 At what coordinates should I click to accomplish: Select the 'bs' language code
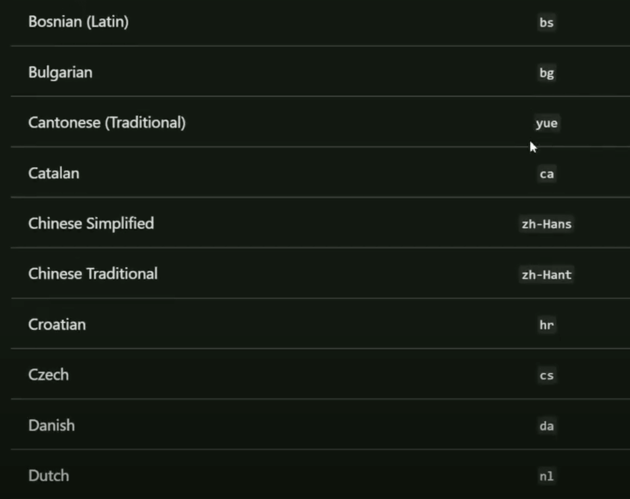[546, 22]
